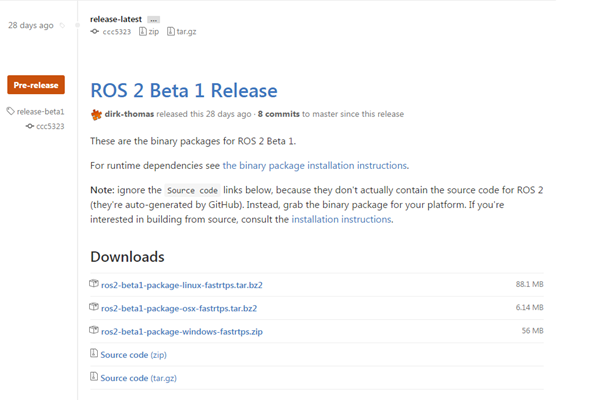Download Source code (zip)
The height and width of the screenshot is (400, 603).
(x=133, y=355)
